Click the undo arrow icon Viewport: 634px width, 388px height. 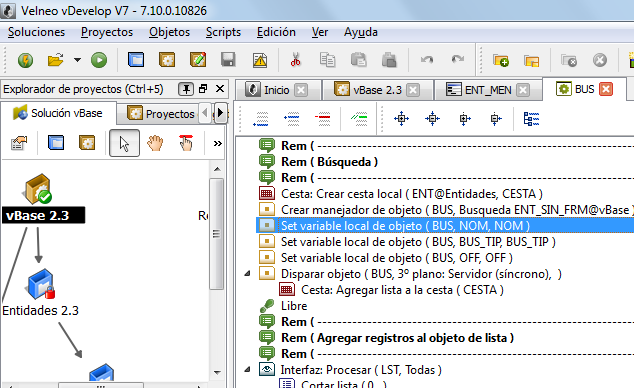[427, 60]
